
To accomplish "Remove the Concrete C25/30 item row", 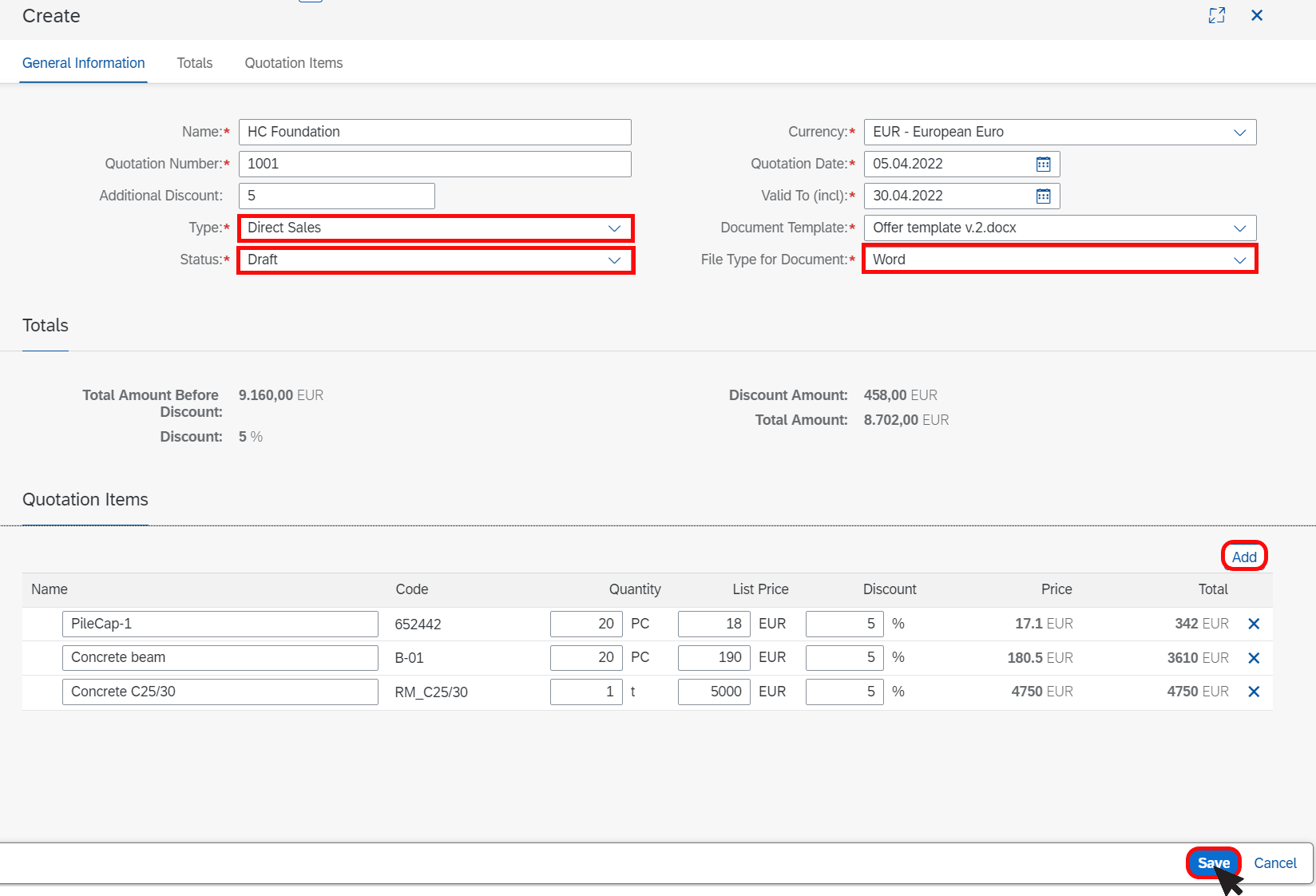I will point(1254,692).
